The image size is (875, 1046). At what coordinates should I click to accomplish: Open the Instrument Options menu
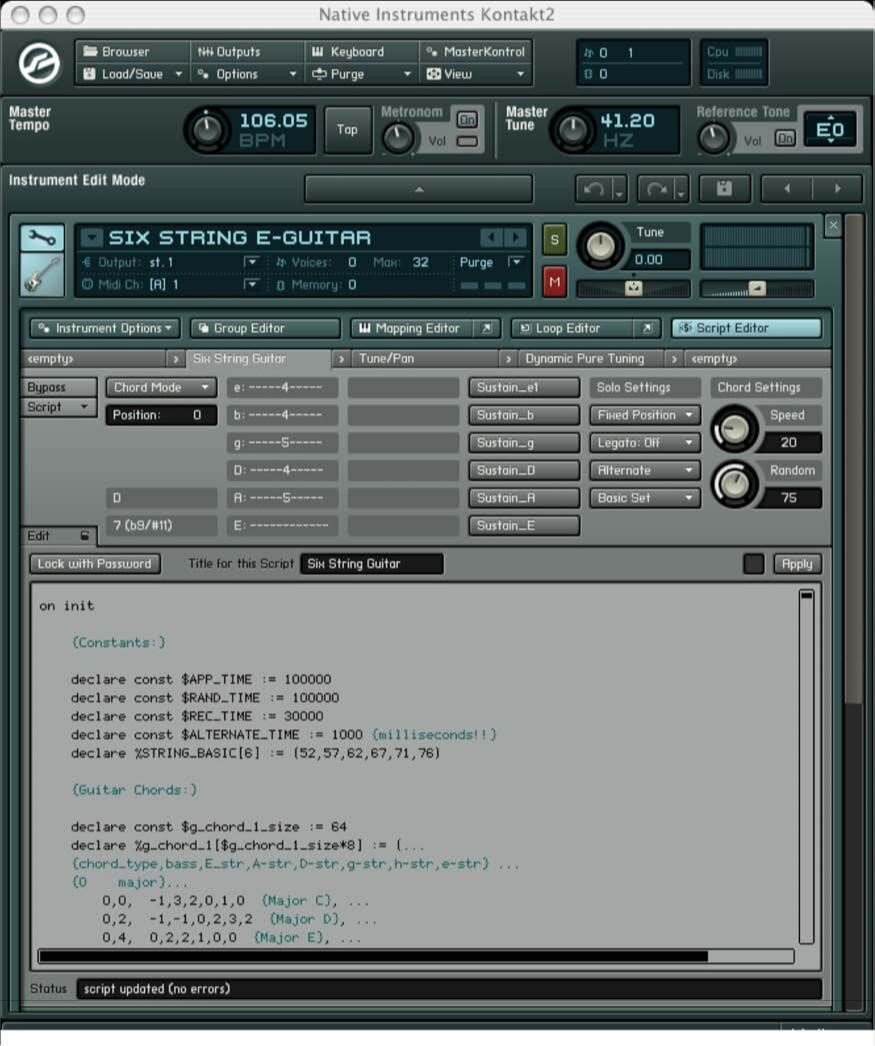105,328
